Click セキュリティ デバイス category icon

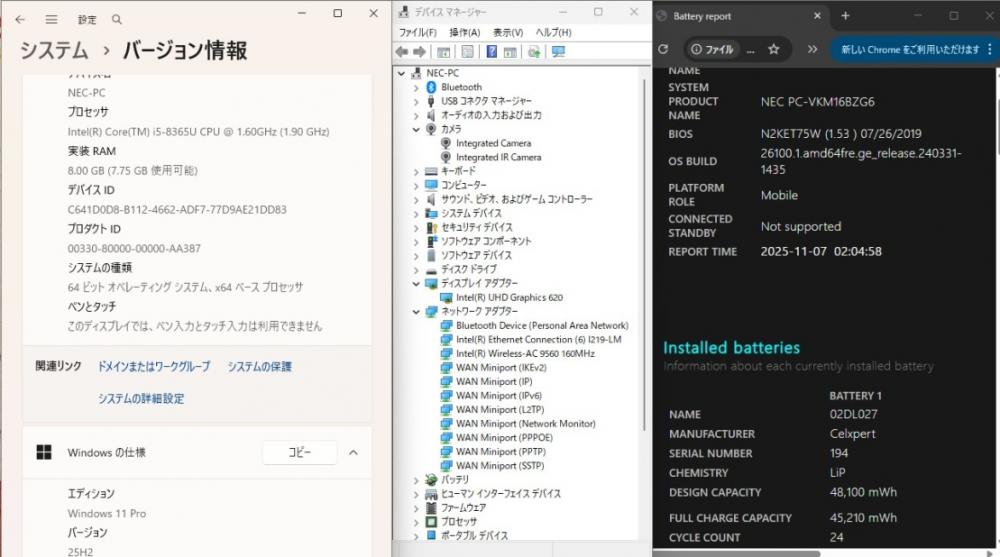click(431, 228)
